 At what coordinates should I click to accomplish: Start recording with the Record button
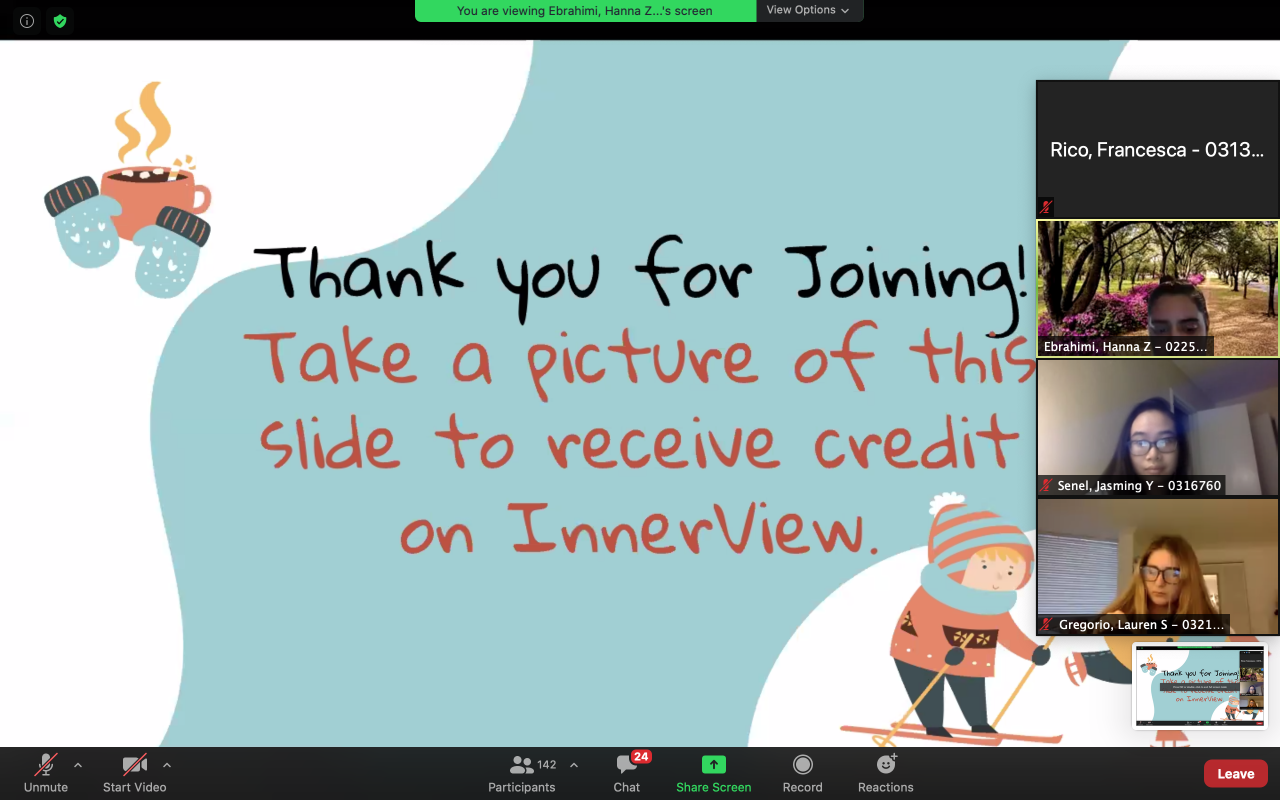802,773
